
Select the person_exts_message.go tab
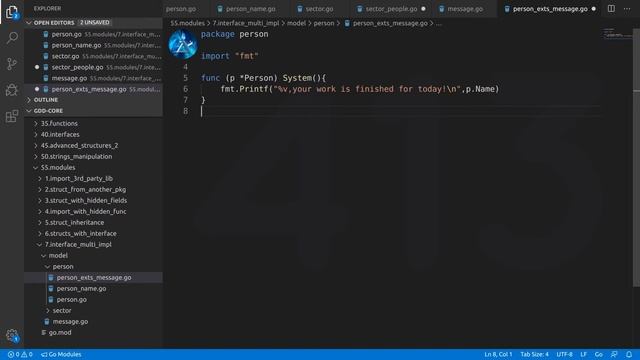tap(550, 9)
